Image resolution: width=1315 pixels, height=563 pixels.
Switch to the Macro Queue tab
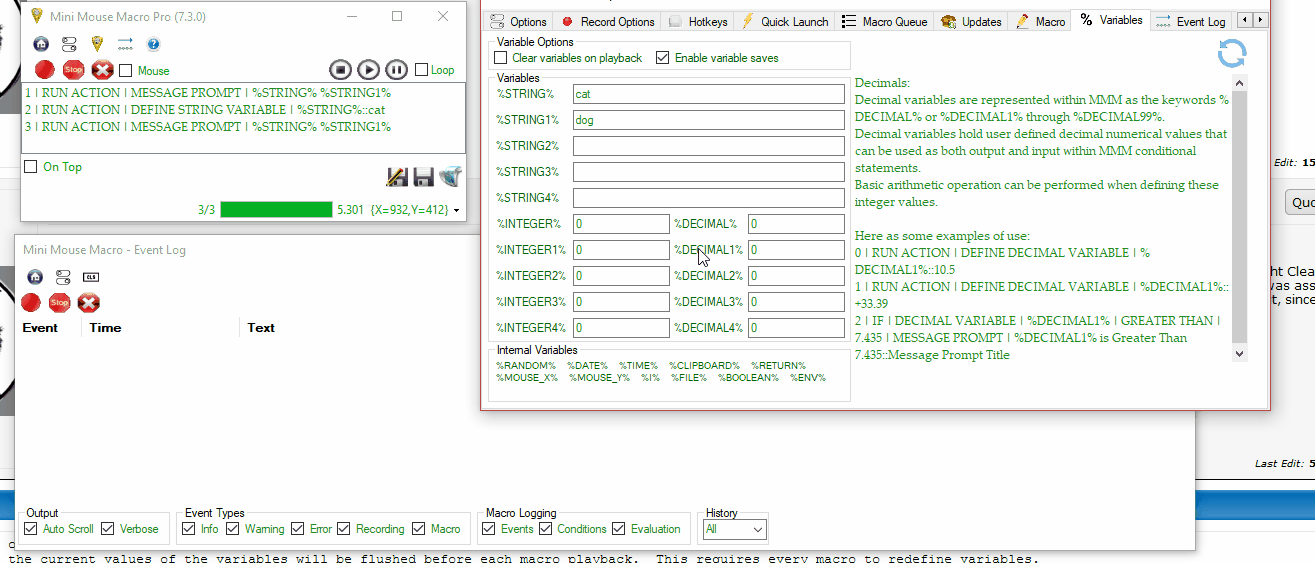(x=885, y=21)
